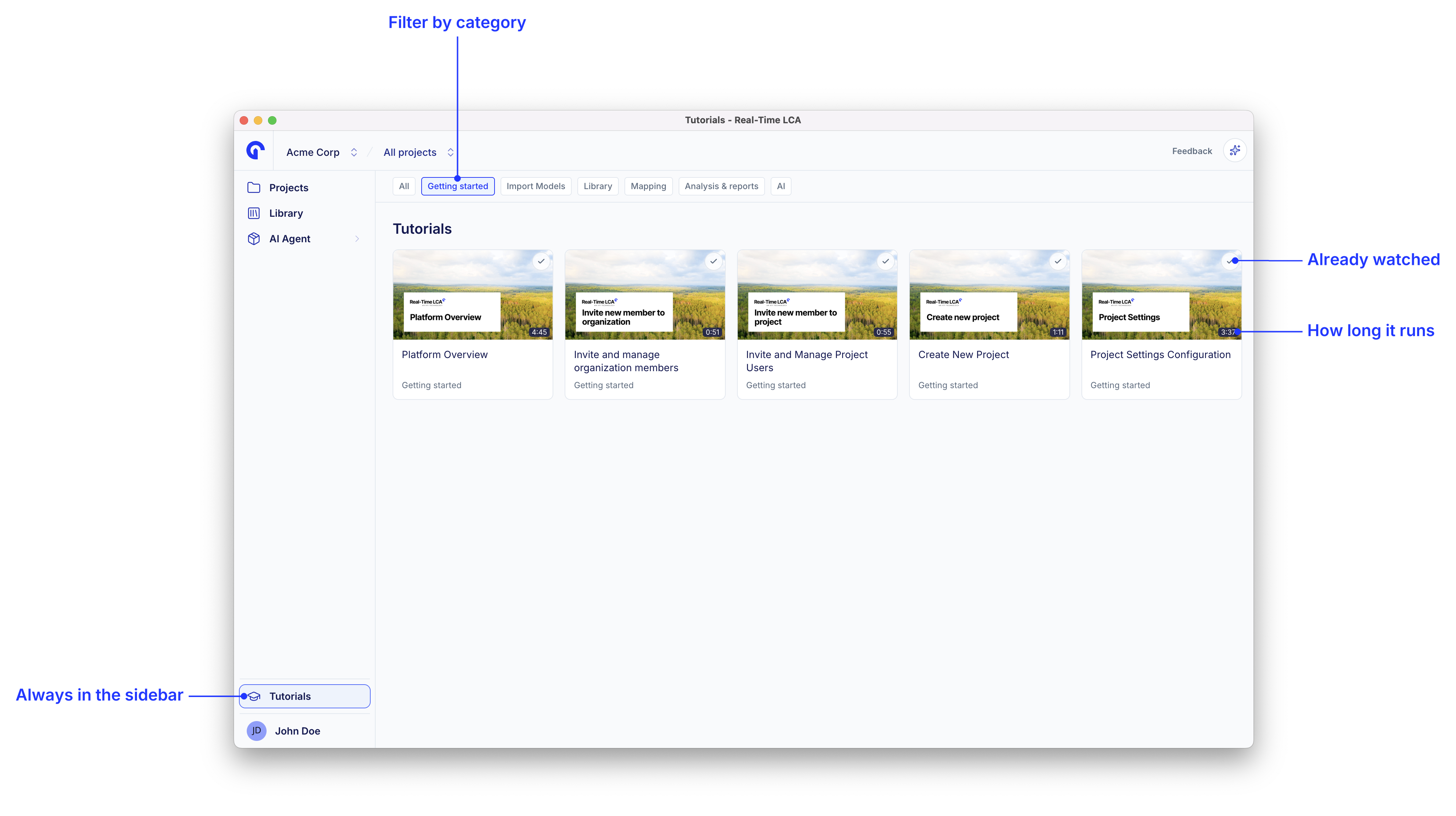
Task: Click the Create New Project card title
Action: (964, 355)
